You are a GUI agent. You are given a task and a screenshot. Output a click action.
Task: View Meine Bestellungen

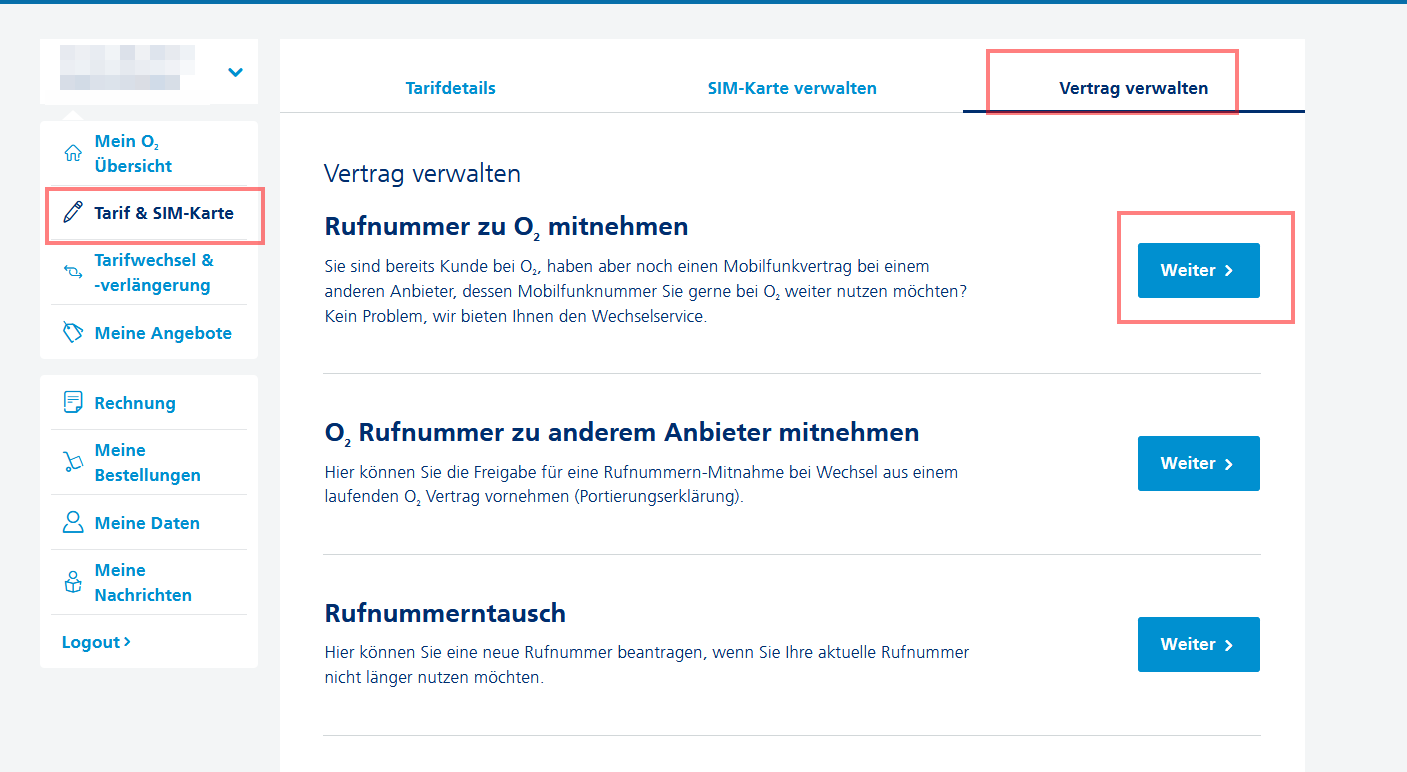[147, 462]
